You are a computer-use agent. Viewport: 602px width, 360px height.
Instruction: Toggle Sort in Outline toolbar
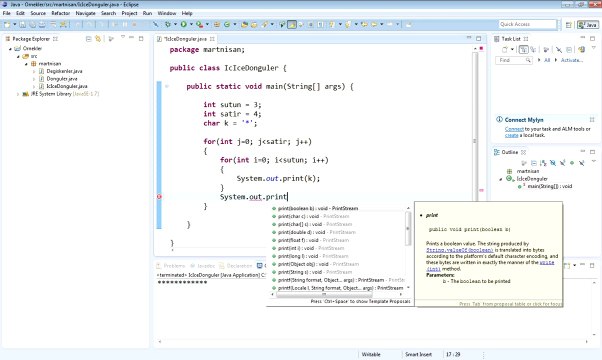(x=543, y=163)
